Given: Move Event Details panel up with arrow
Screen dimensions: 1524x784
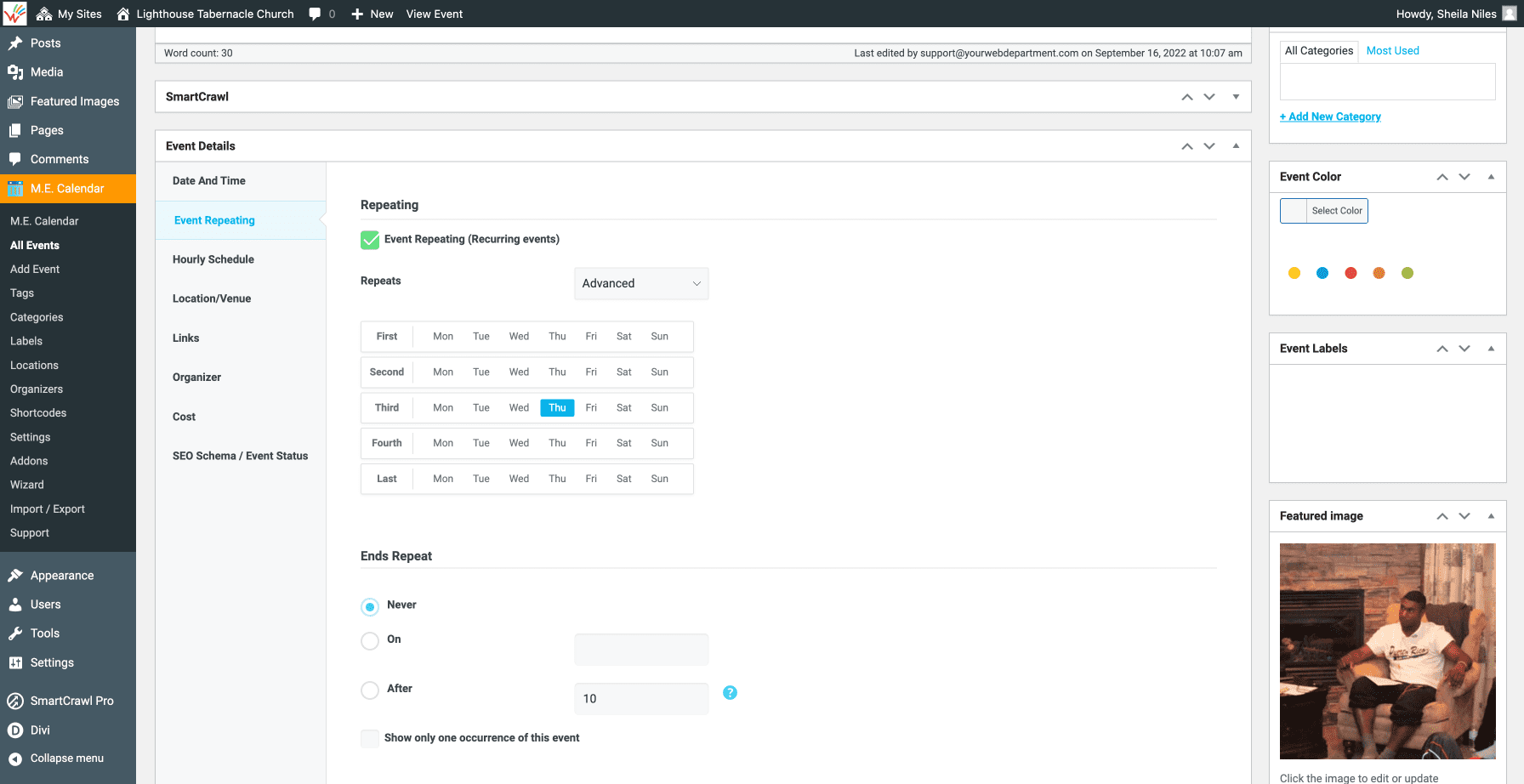Looking at the screenshot, I should click(x=1187, y=146).
